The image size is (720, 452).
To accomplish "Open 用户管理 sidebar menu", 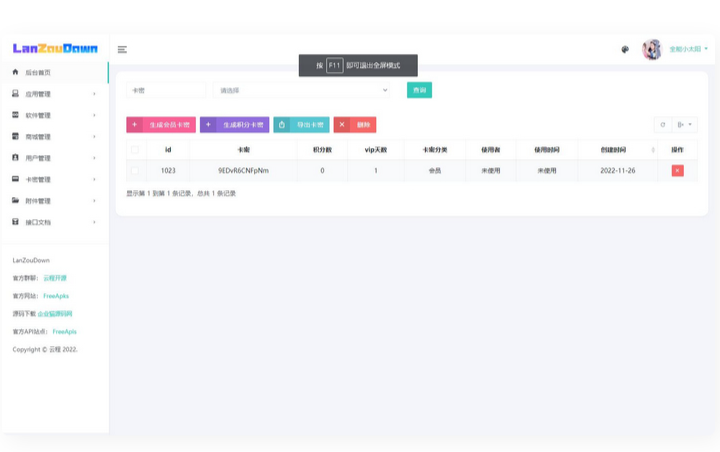I will pyautogui.click(x=55, y=158).
